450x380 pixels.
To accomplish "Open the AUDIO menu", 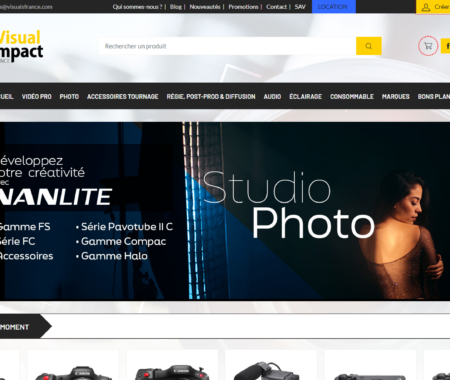I will pos(272,97).
